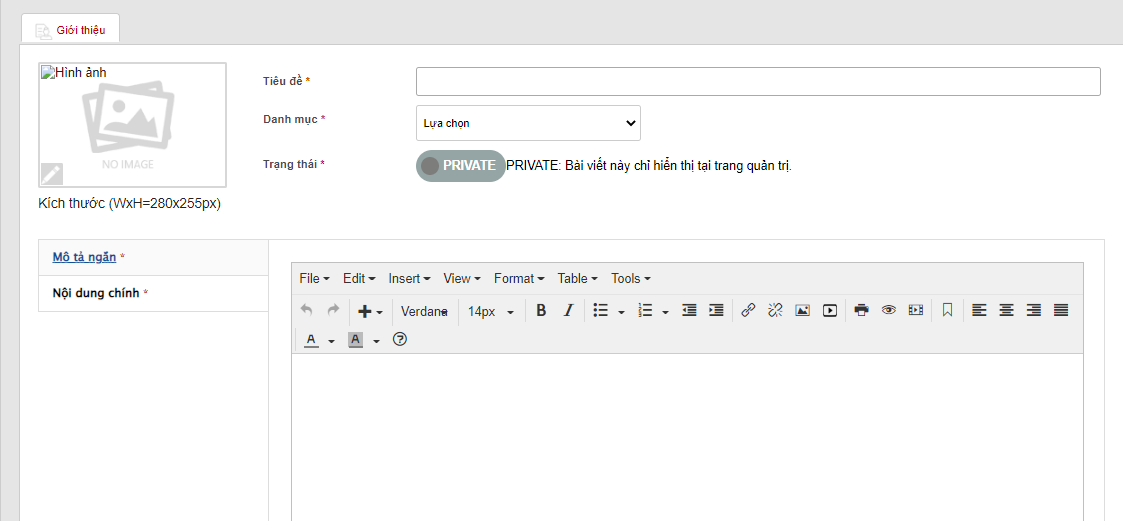Open the Verdana font family dropdown
The width and height of the screenshot is (1123, 521).
[x=425, y=311]
